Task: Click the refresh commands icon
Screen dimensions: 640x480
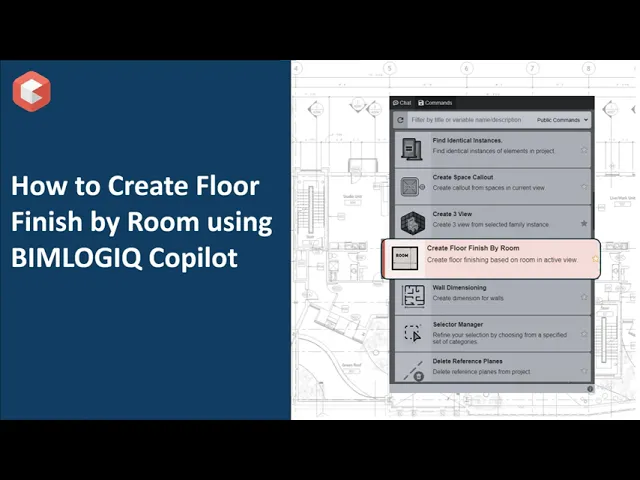Action: pos(400,120)
